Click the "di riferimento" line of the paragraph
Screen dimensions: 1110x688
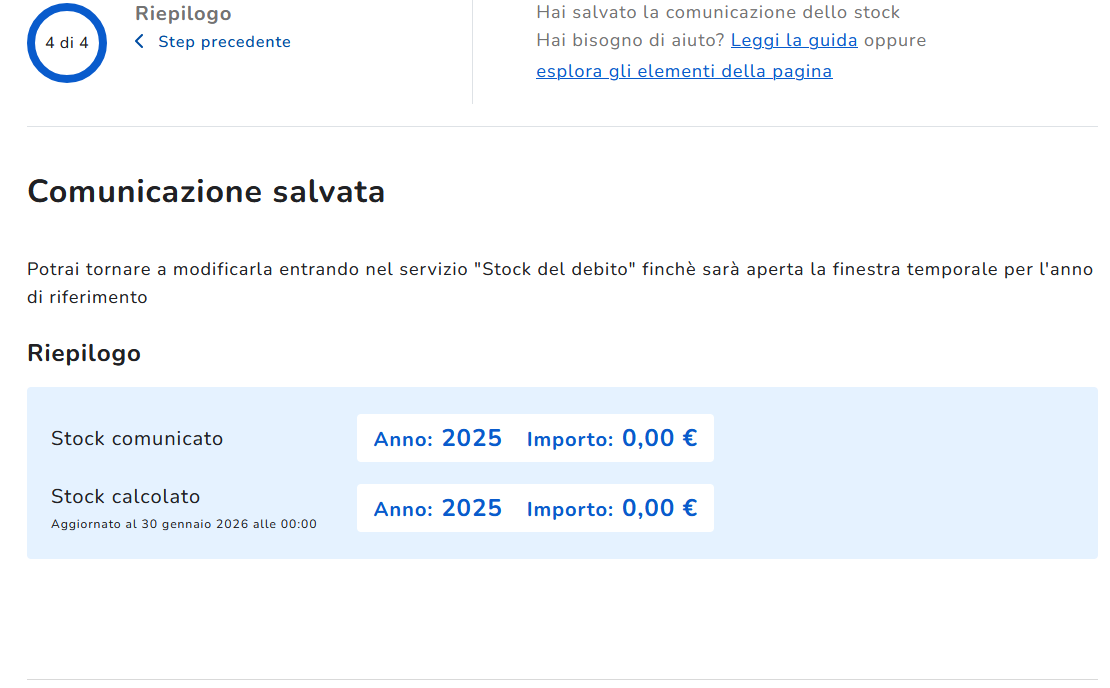click(x=87, y=298)
